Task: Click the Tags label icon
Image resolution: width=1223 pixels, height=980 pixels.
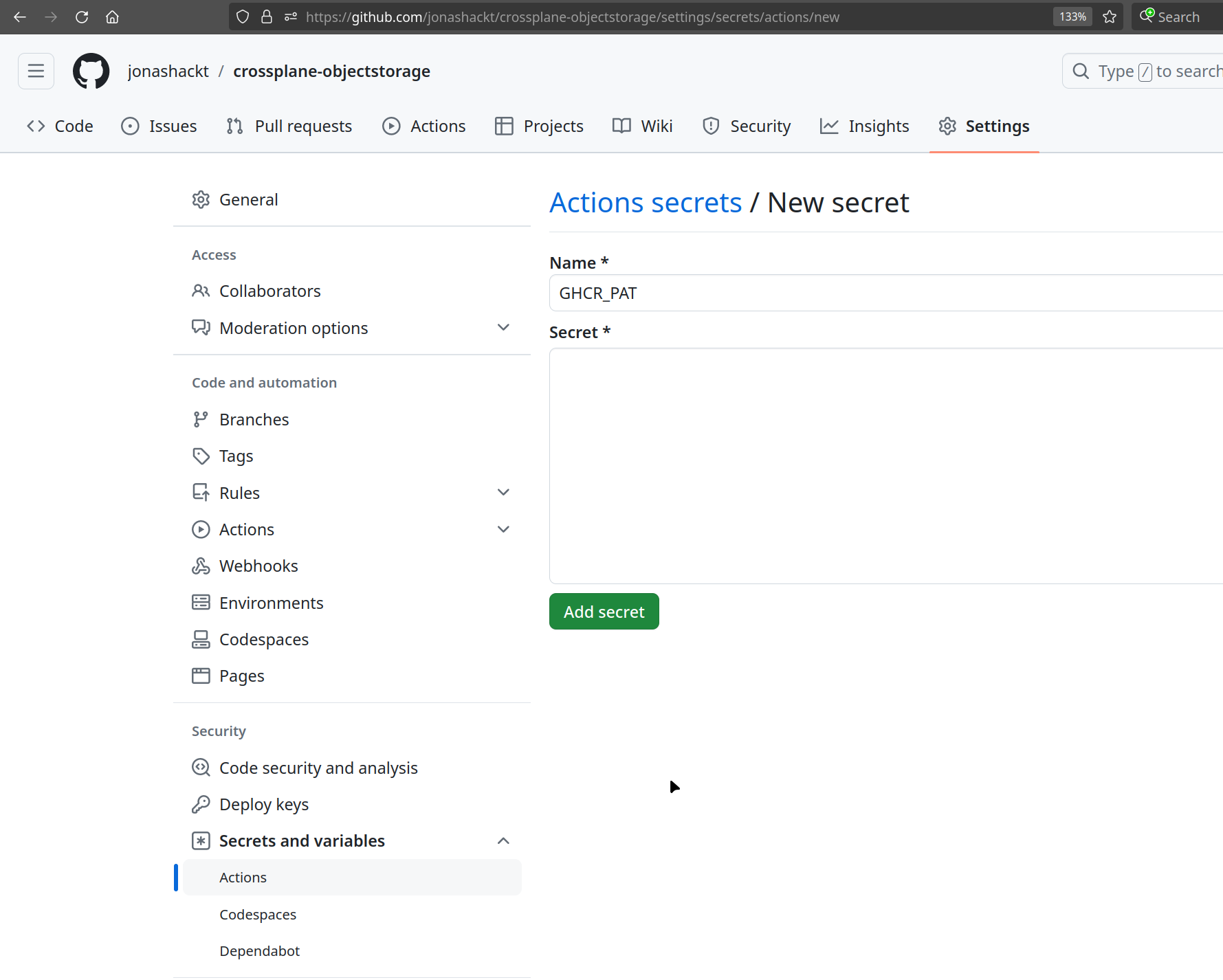Action: point(201,456)
